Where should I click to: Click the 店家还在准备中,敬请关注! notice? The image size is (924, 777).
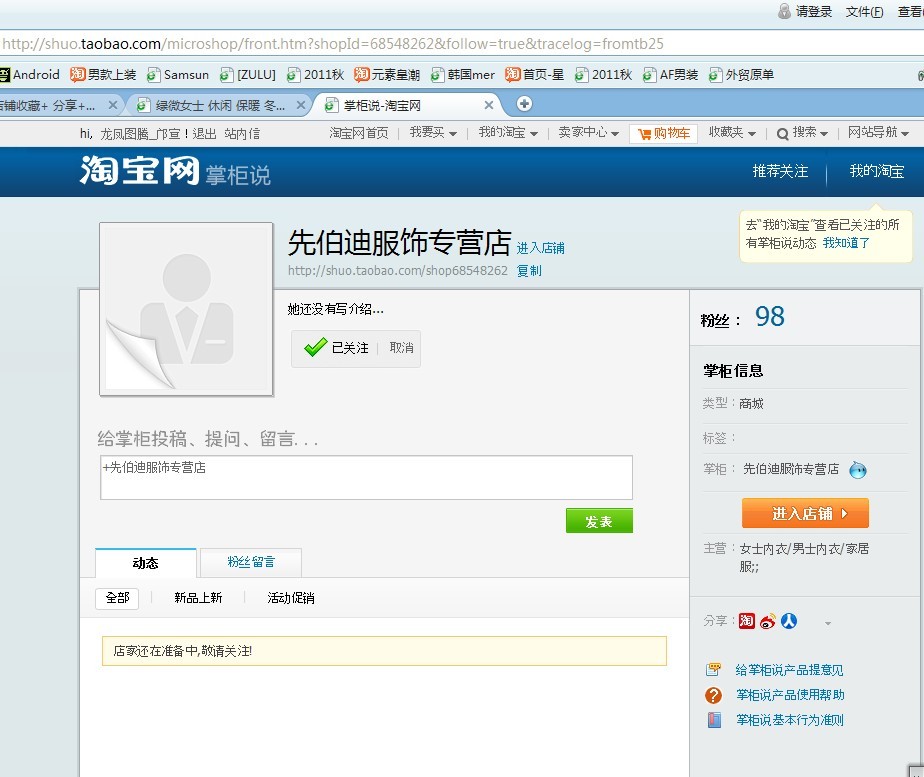click(384, 651)
